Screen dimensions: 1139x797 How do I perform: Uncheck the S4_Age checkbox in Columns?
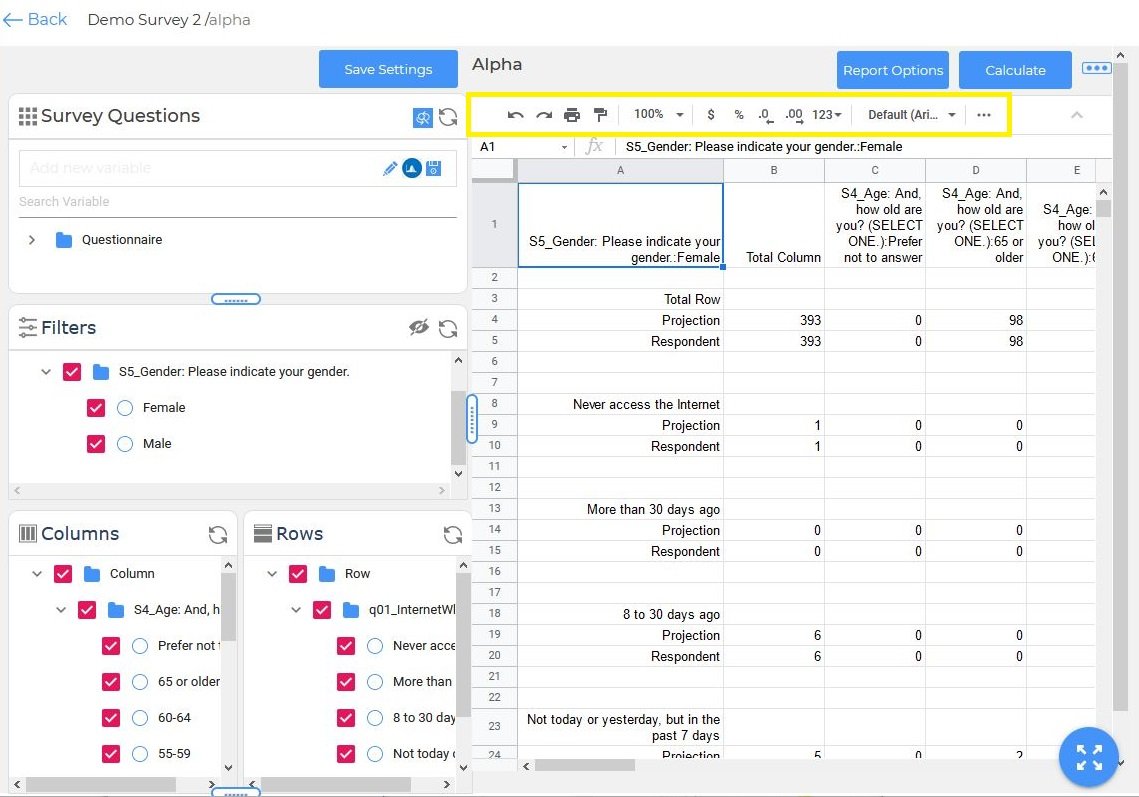87,610
